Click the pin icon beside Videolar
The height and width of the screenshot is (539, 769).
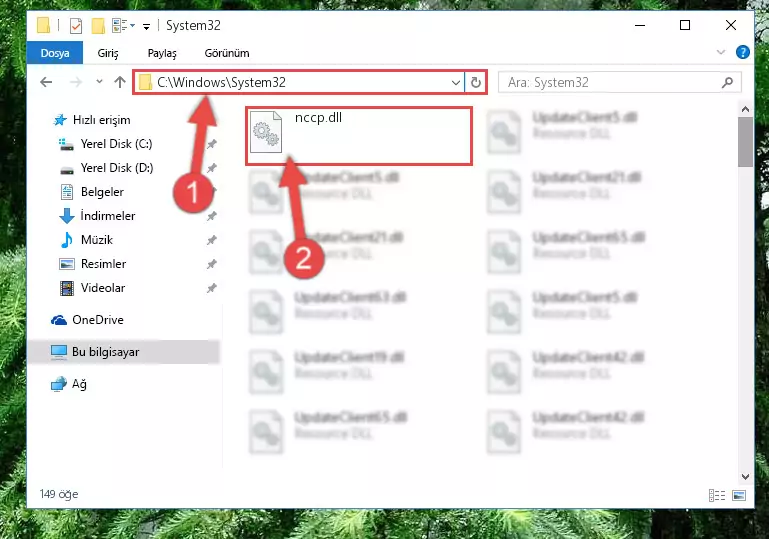coord(211,288)
